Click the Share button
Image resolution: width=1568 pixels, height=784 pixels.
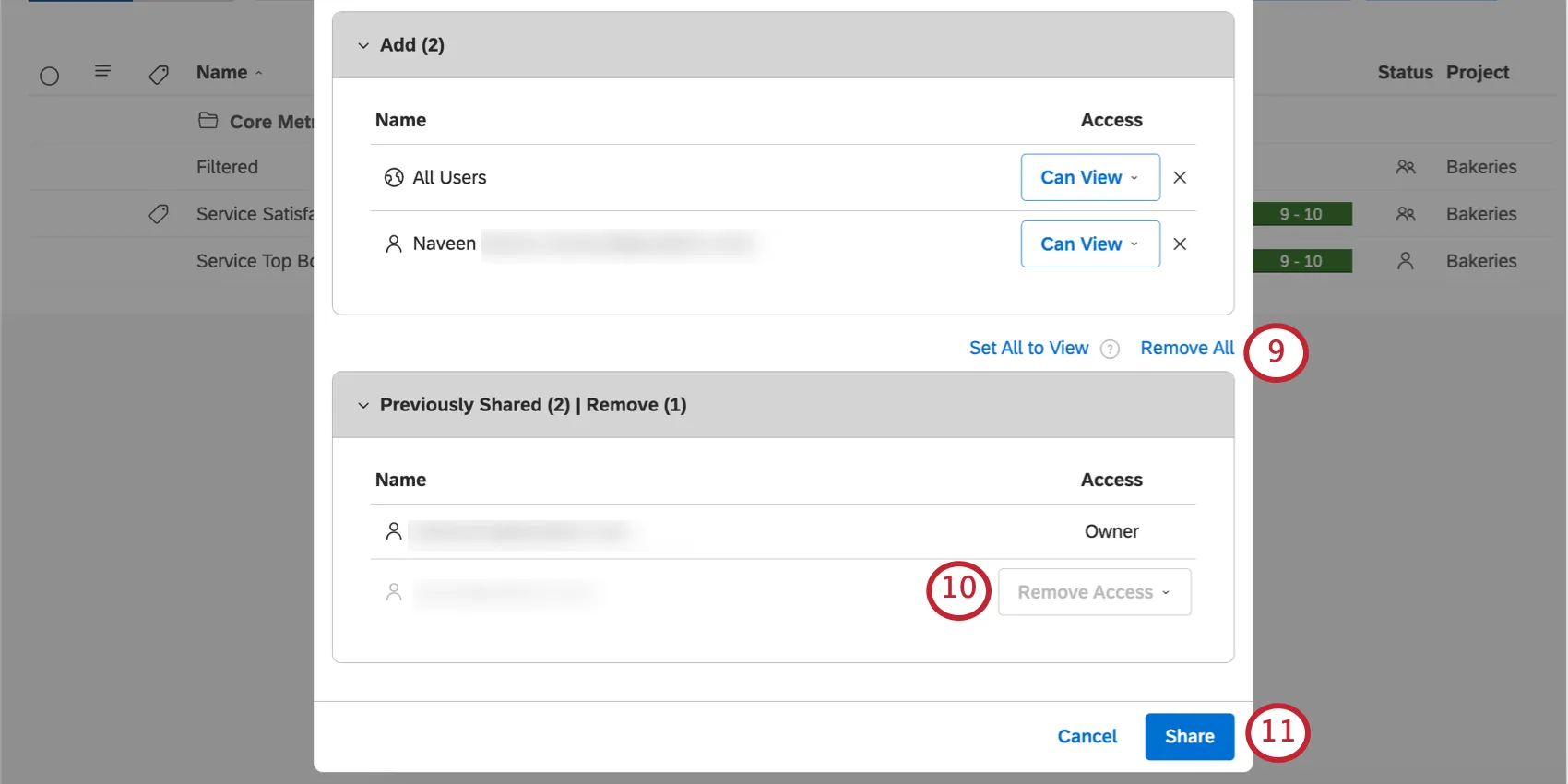(x=1189, y=736)
